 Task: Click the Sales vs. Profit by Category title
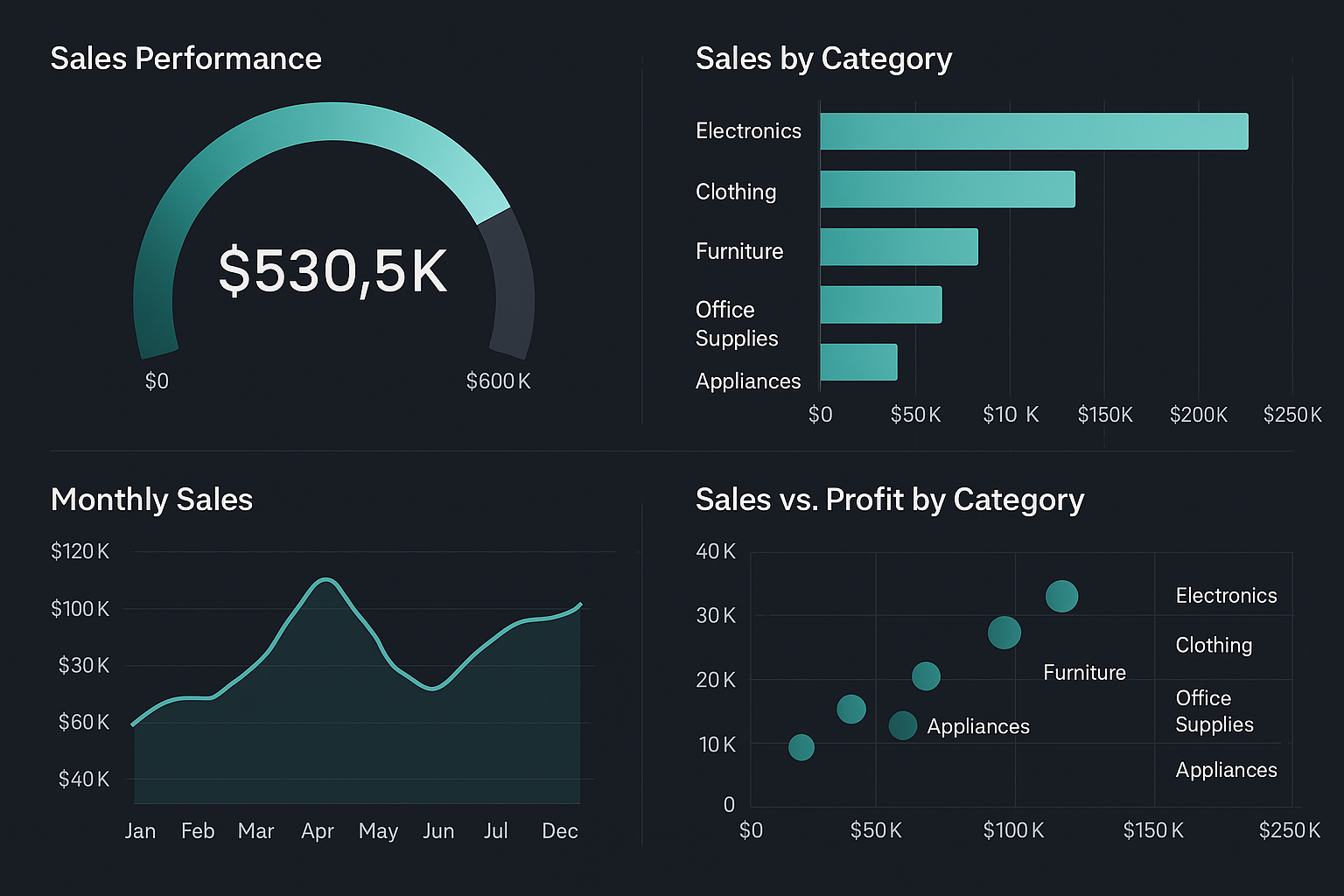[889, 500]
